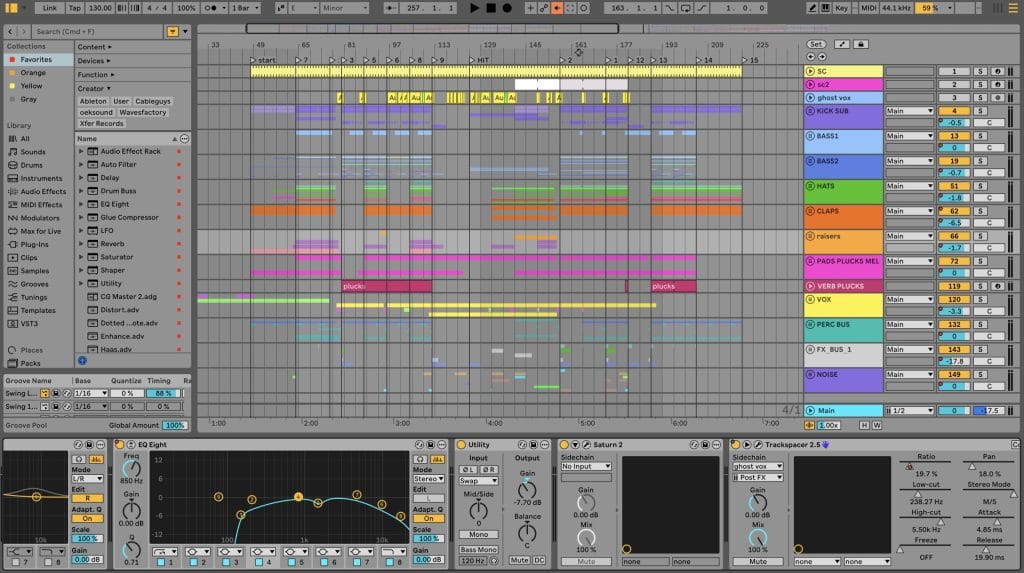Click the lock envelopes icon beside Set

(861, 44)
